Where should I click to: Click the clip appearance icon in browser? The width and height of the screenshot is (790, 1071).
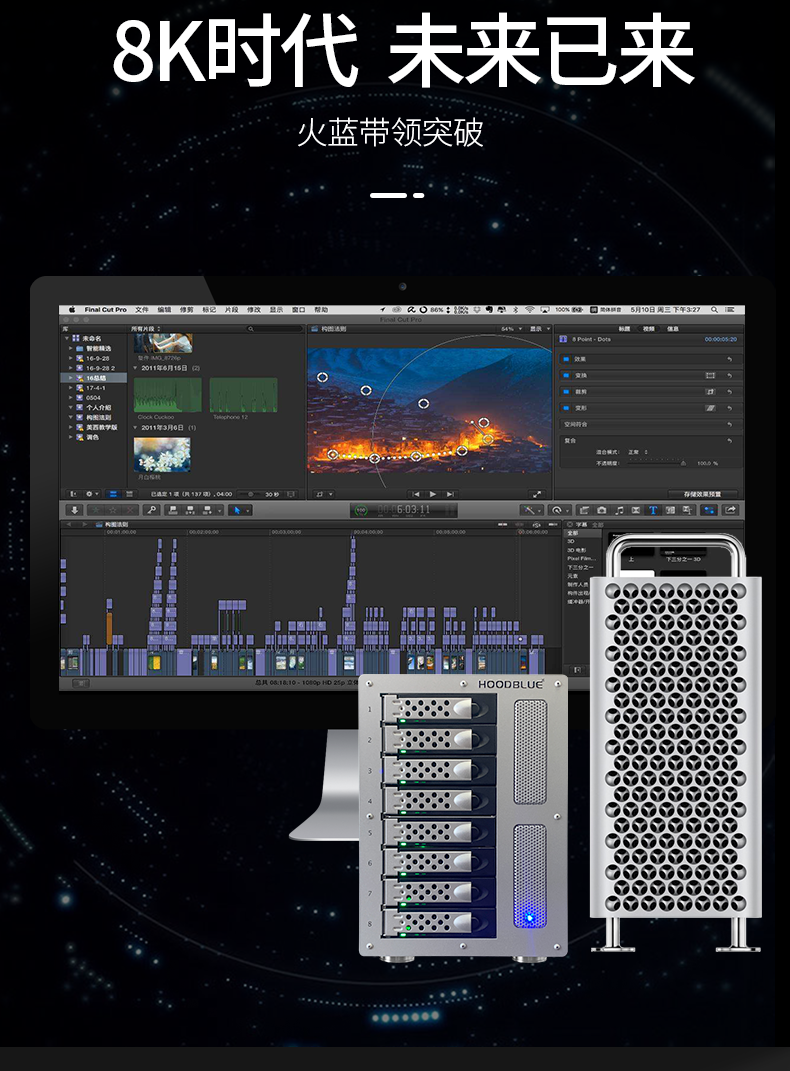[291, 494]
